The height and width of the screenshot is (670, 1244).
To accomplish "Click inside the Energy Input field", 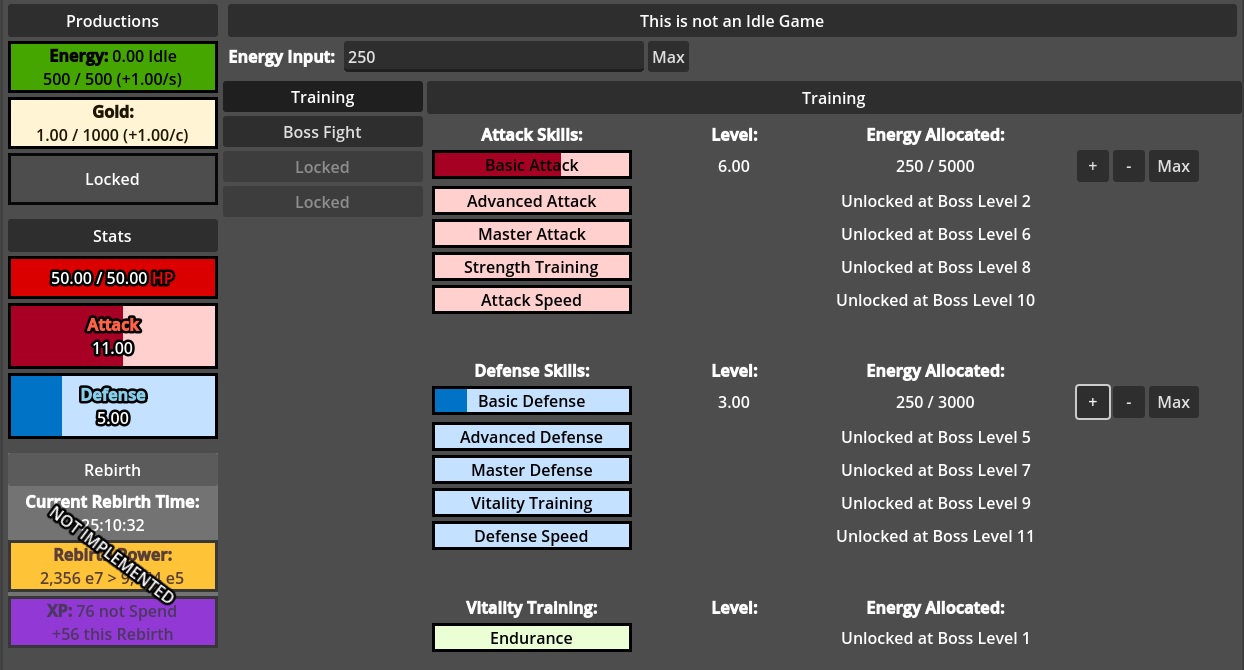I will 493,56.
